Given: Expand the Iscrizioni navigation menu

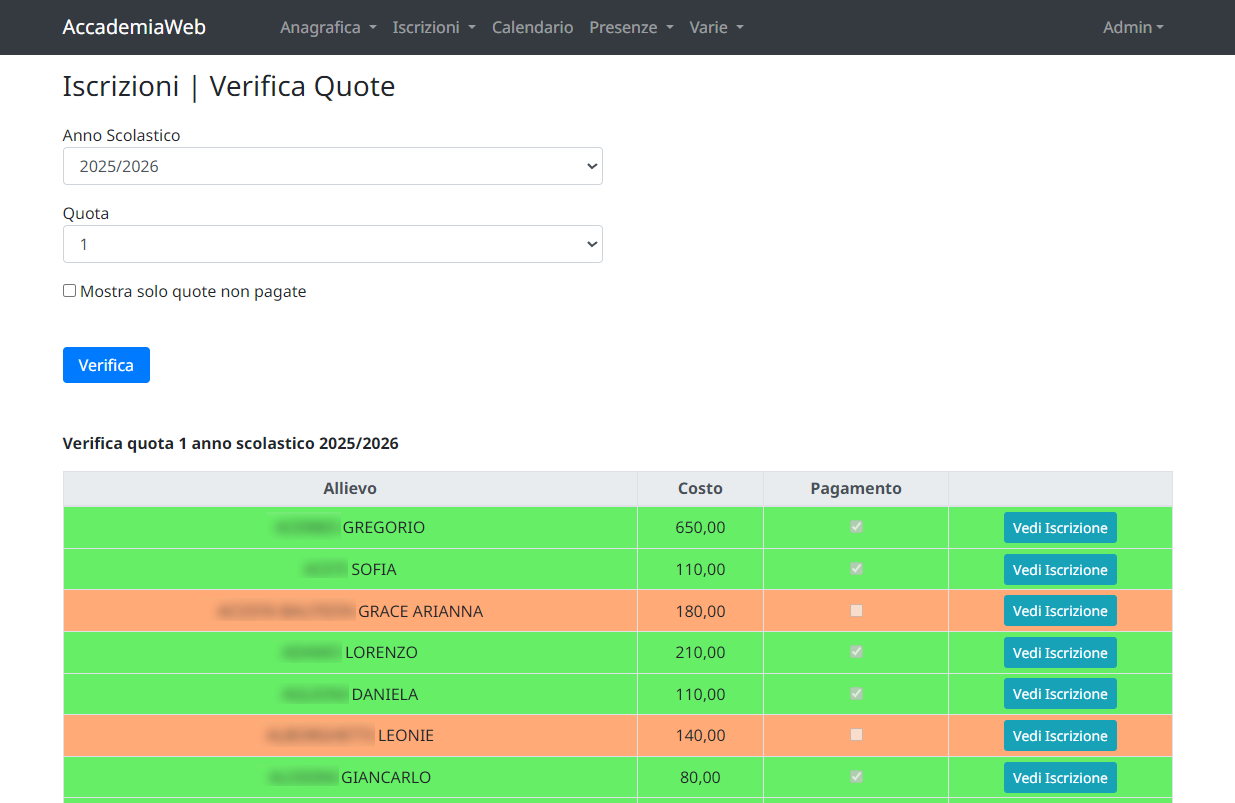Looking at the screenshot, I should point(433,27).
